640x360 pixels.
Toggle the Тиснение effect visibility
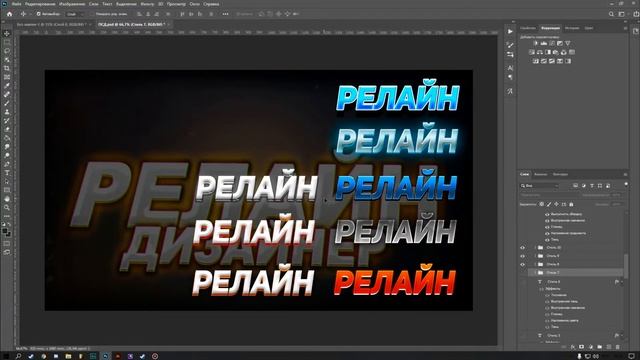(547, 295)
